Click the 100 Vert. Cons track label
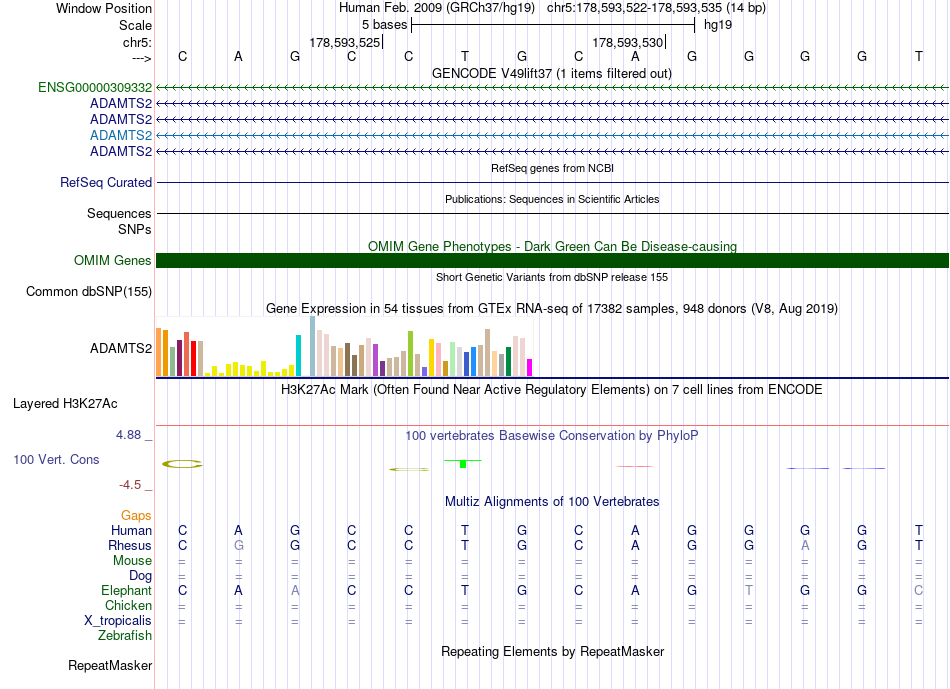This screenshot has height=689, width=950. pos(56,459)
